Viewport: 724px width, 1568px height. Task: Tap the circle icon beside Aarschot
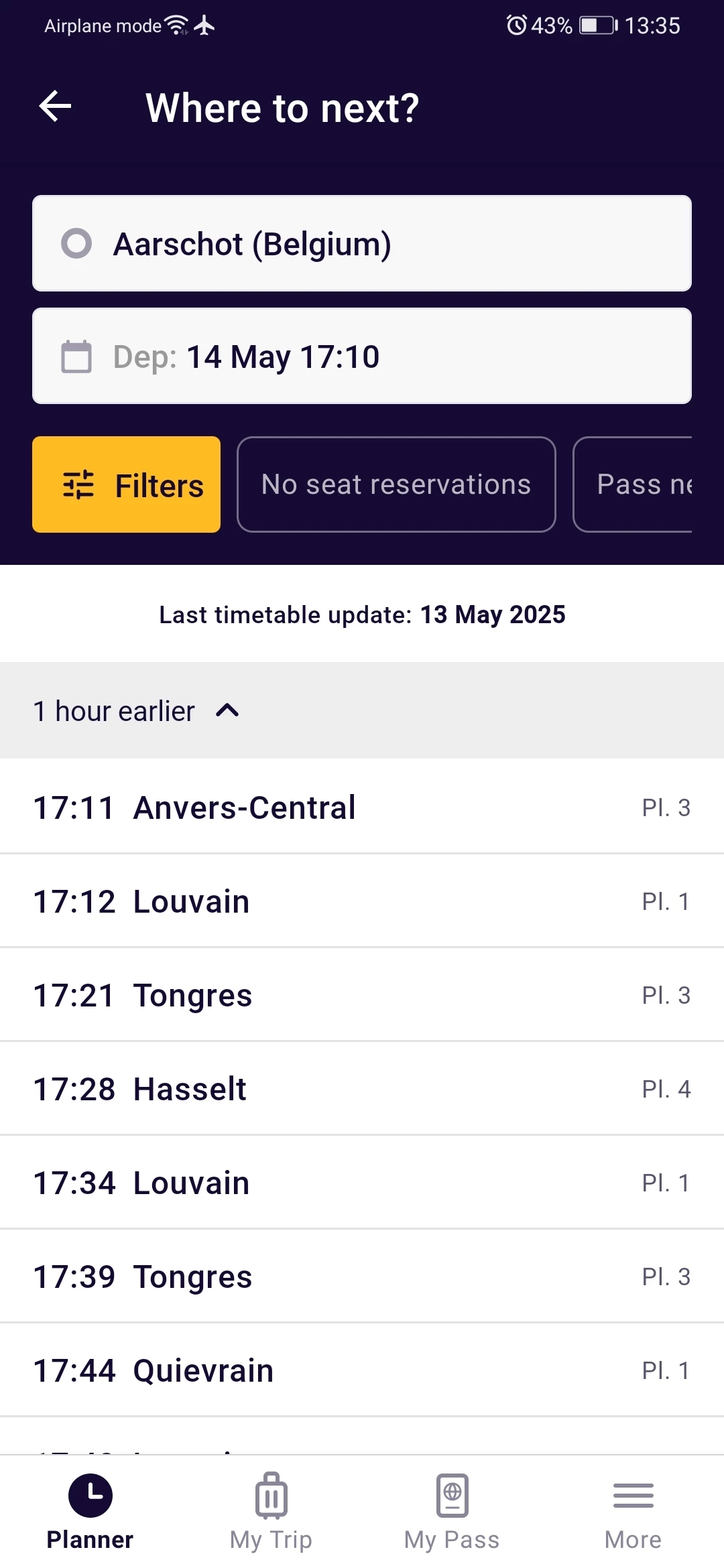click(76, 243)
